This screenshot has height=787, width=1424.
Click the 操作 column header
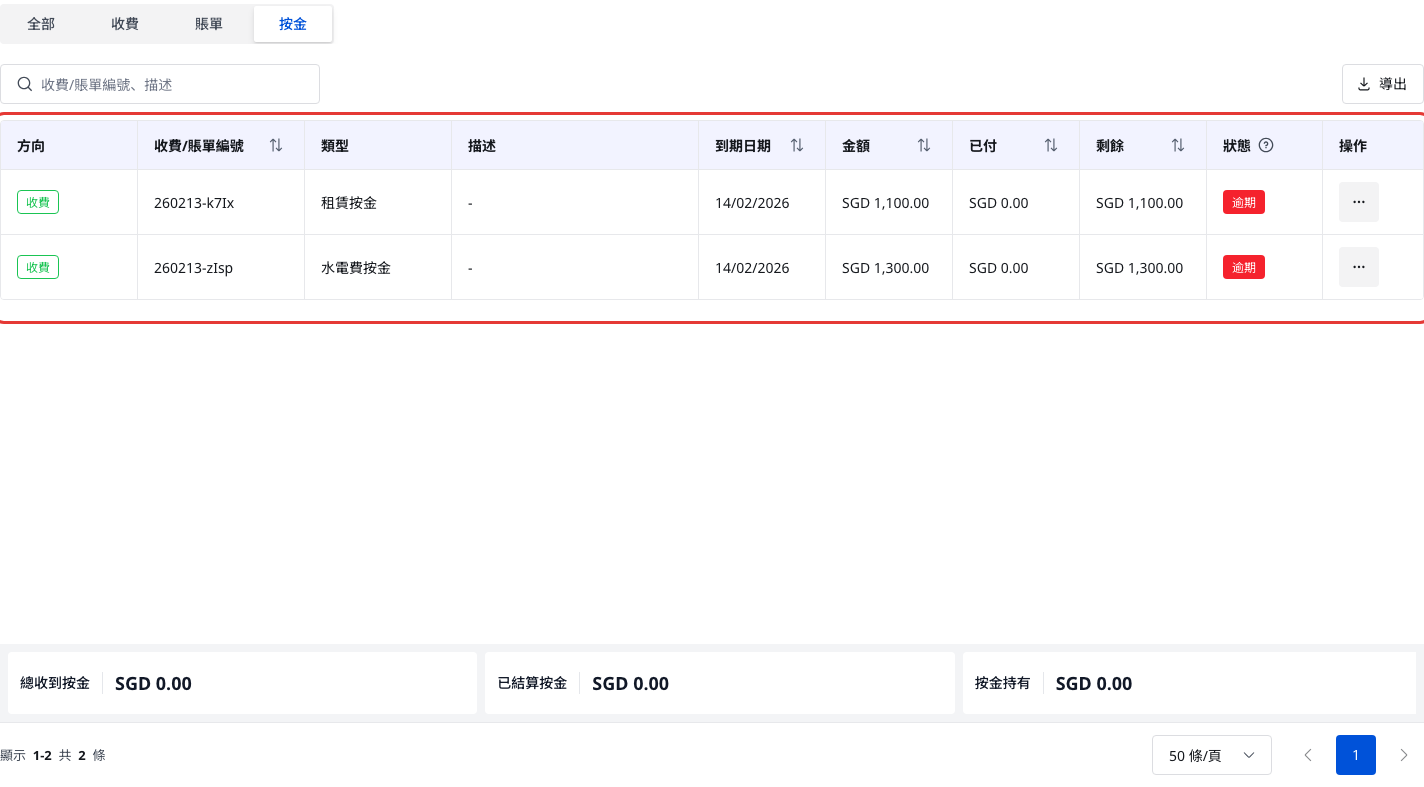1353,146
